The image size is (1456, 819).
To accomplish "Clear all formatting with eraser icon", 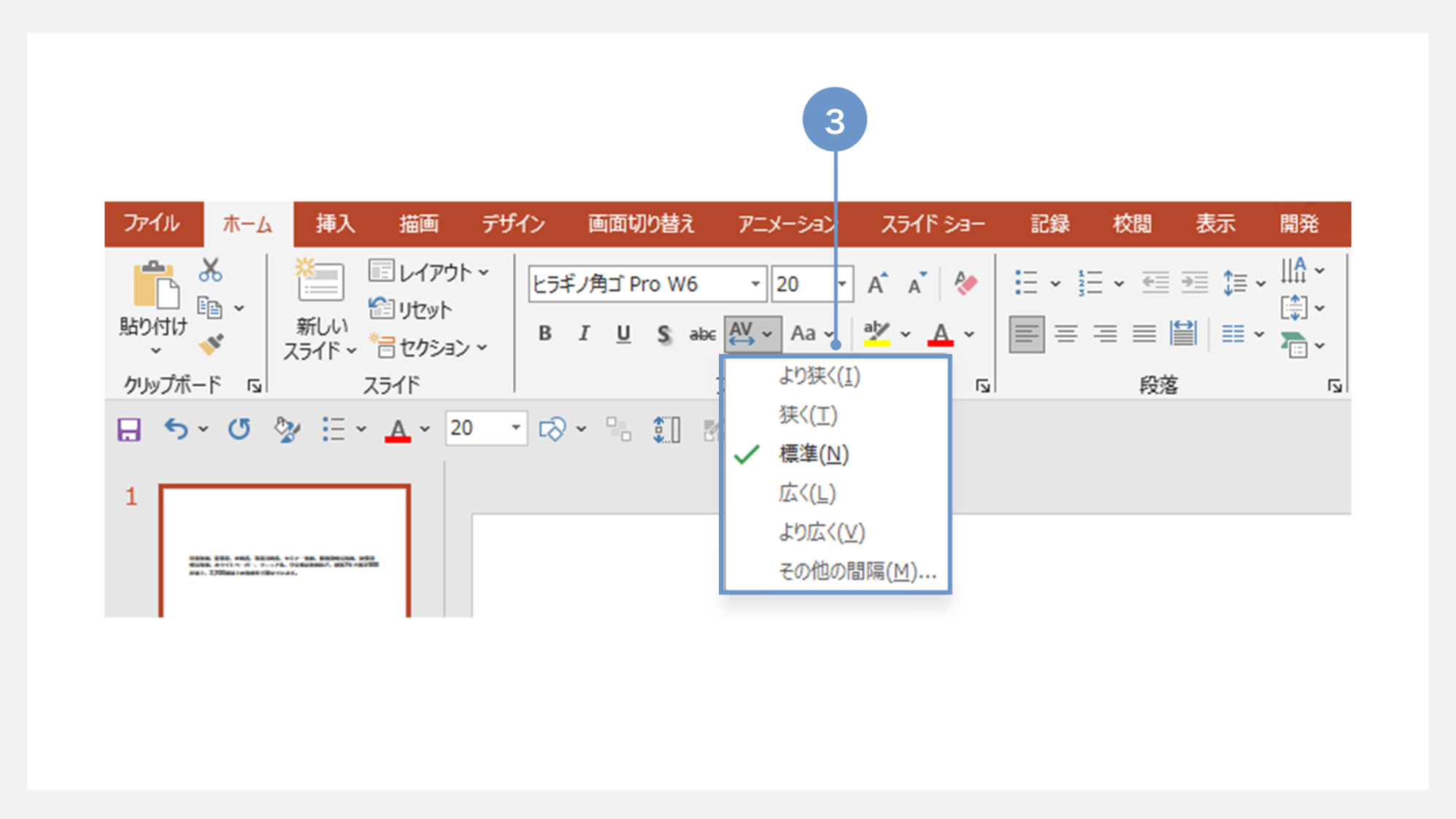I will click(965, 283).
